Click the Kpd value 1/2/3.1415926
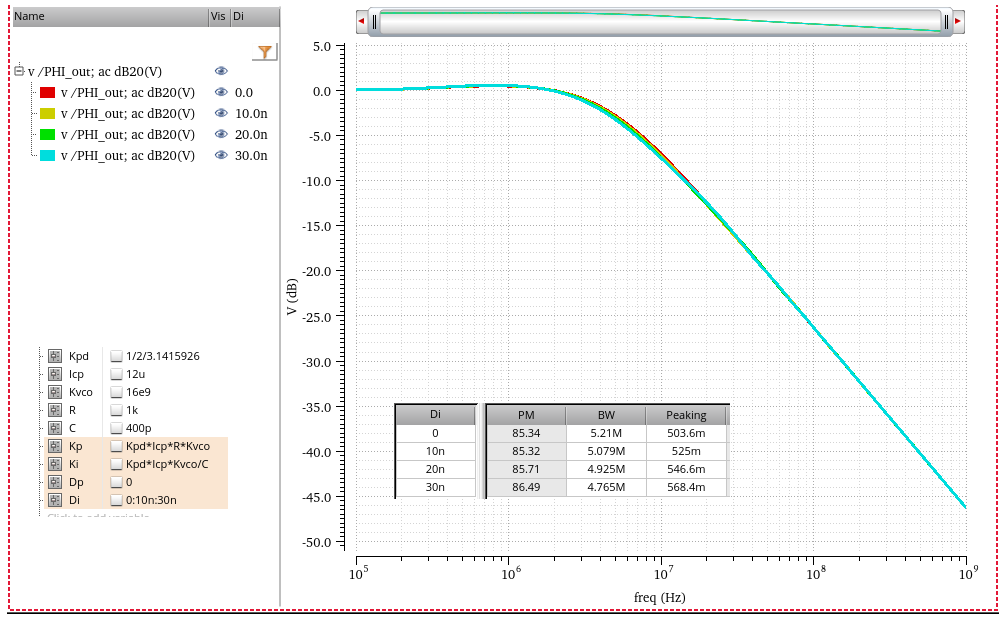The width and height of the screenshot is (1006, 618). point(163,356)
